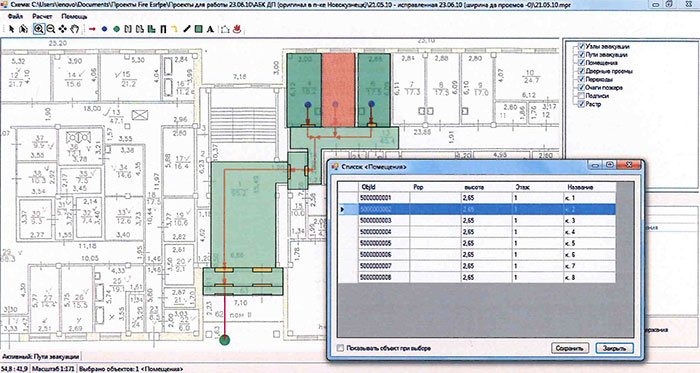The image size is (700, 373).
Task: Pick the hand pan tool
Action: click(75, 29)
